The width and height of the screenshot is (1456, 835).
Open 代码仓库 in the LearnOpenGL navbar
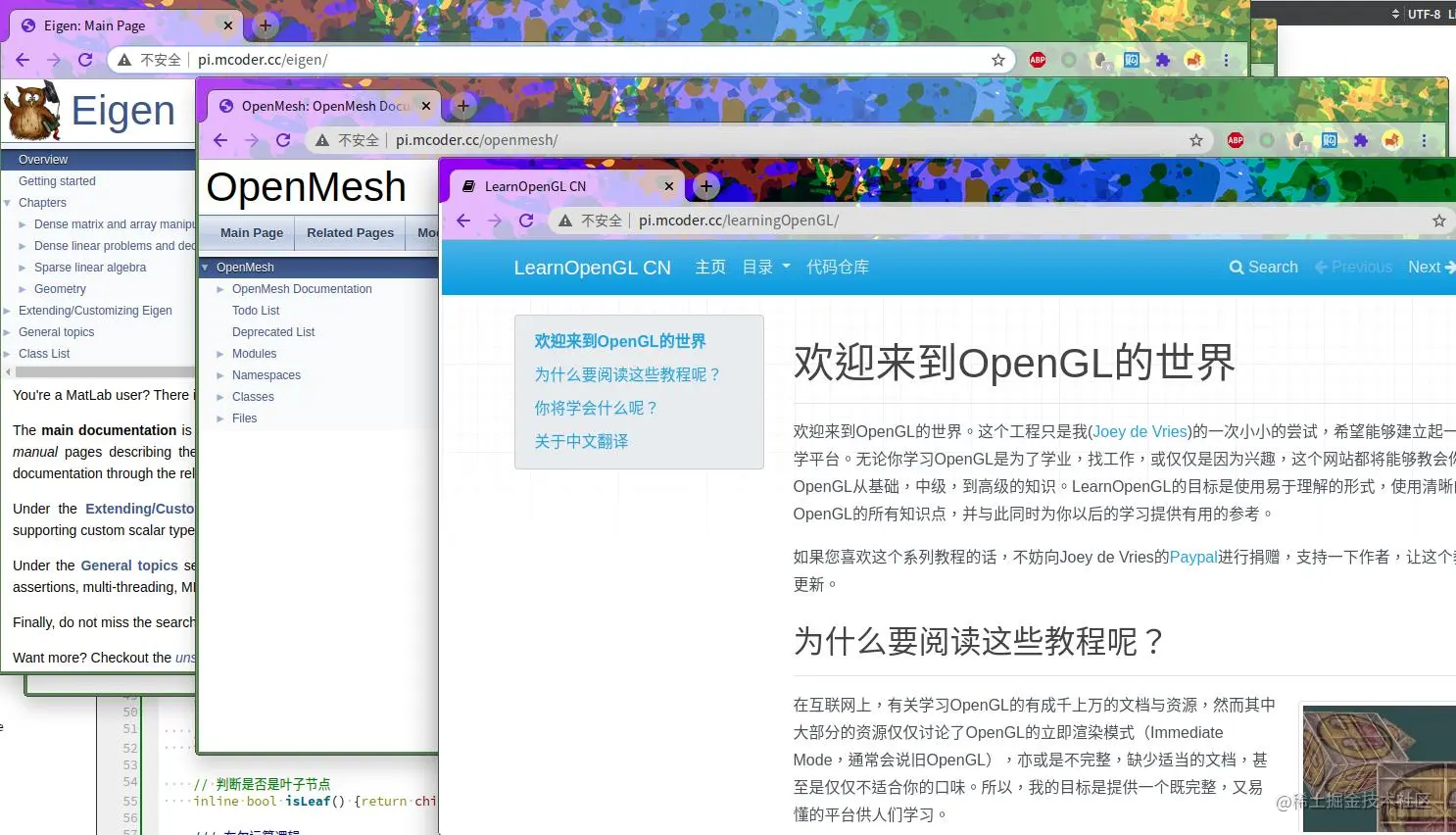[x=838, y=267]
